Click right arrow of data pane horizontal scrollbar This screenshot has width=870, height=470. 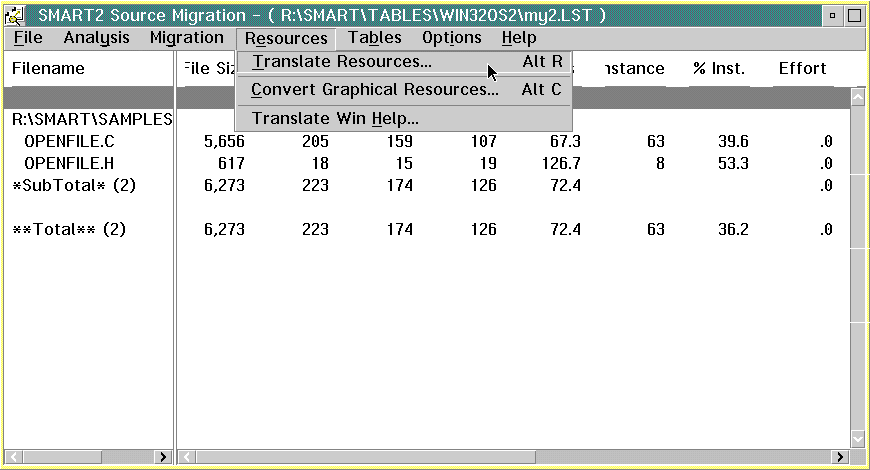[838, 457]
